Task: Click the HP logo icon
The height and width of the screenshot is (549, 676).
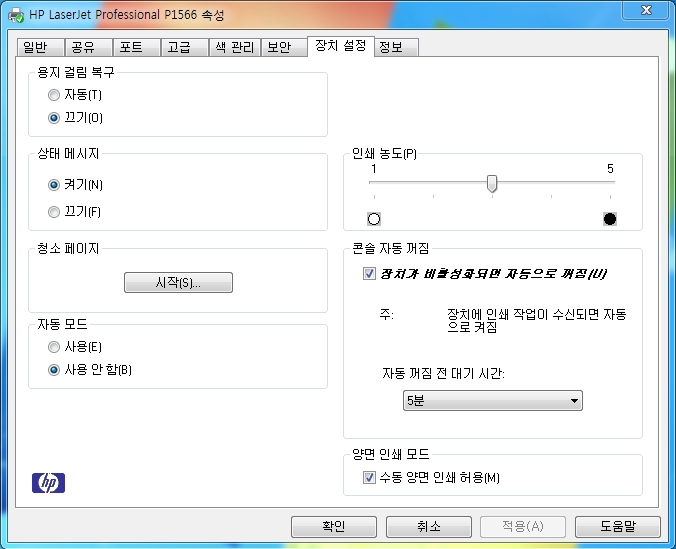Action: pyautogui.click(x=48, y=483)
